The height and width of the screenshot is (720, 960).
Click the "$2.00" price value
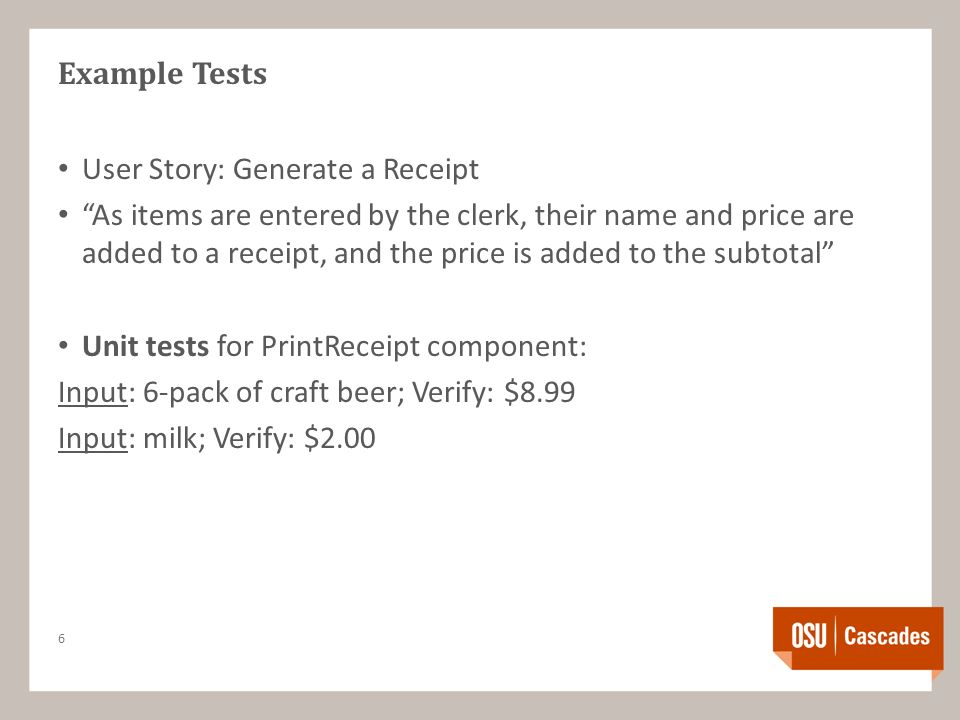[x=340, y=438]
